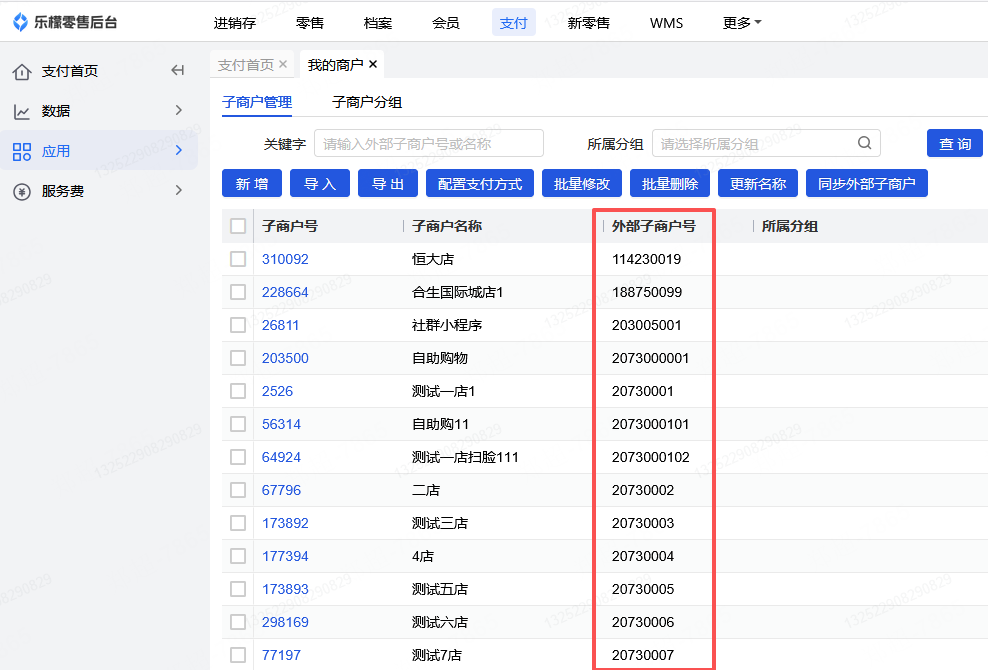
Task: Select the 子商户管理 tab
Action: coord(257,101)
